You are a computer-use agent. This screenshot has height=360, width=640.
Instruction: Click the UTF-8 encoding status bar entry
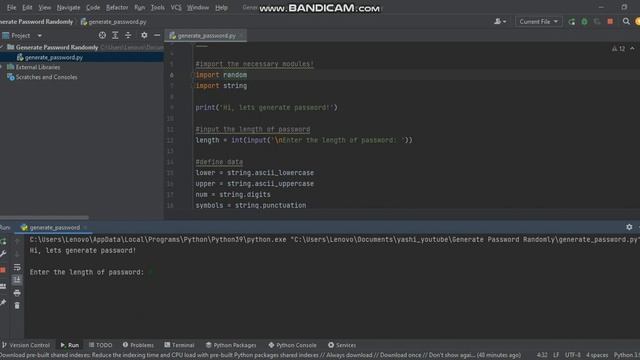[572, 355]
